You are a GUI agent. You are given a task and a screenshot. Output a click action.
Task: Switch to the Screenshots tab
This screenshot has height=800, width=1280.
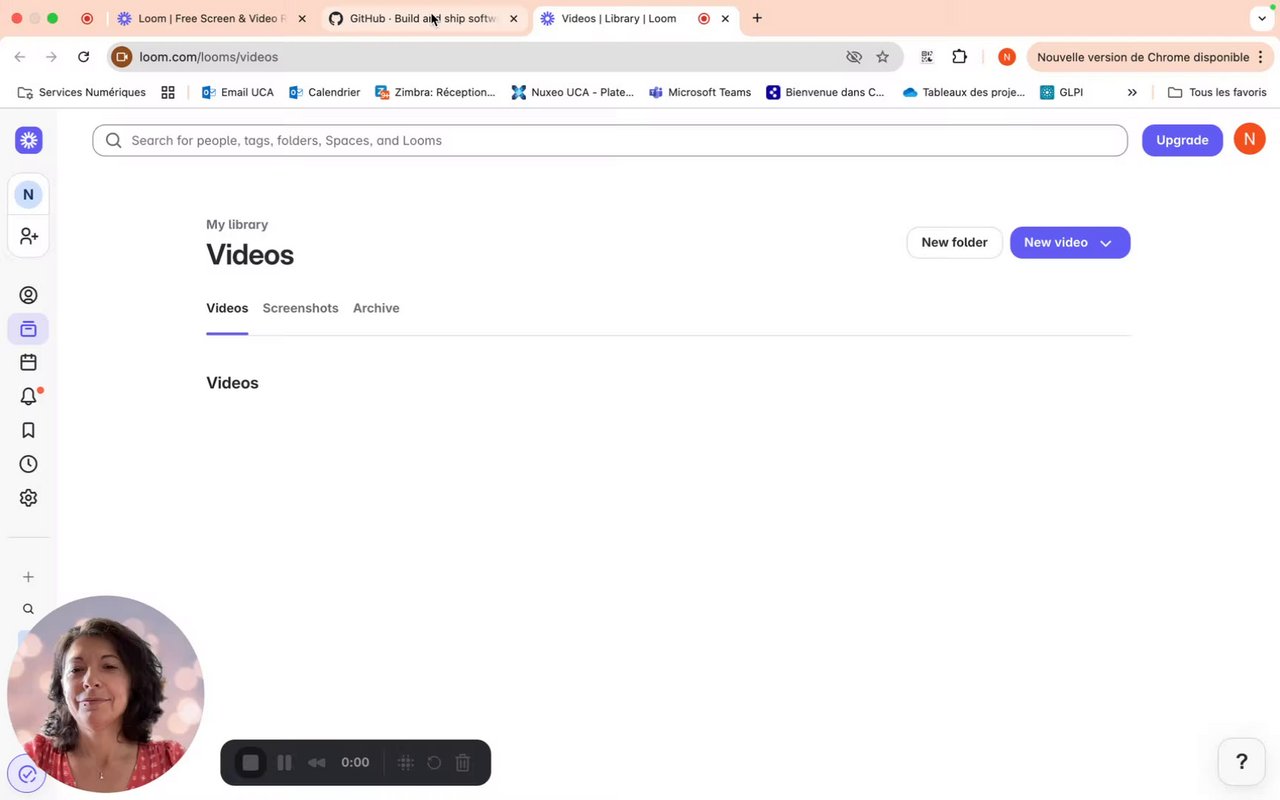[x=300, y=308]
